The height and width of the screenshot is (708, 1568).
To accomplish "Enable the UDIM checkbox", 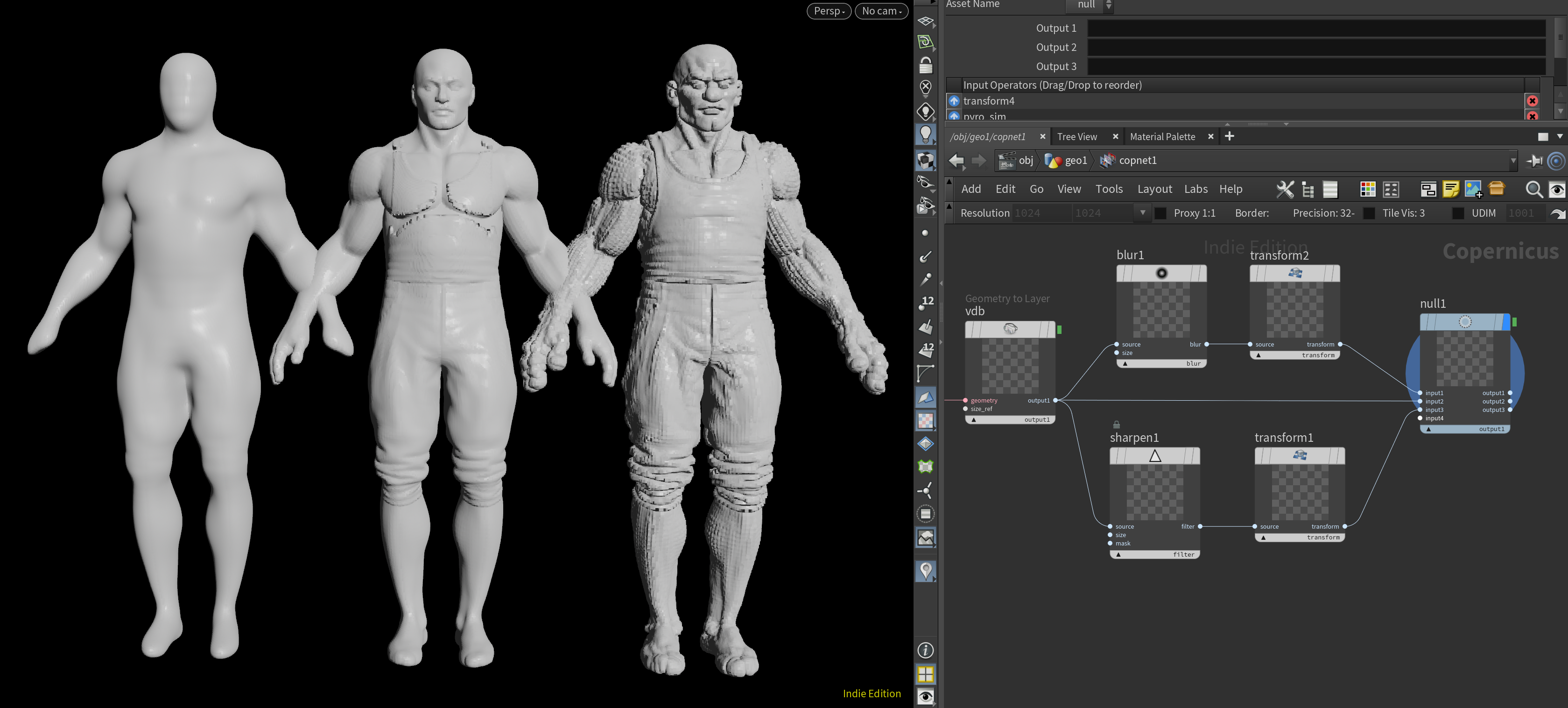I will pos(1458,213).
